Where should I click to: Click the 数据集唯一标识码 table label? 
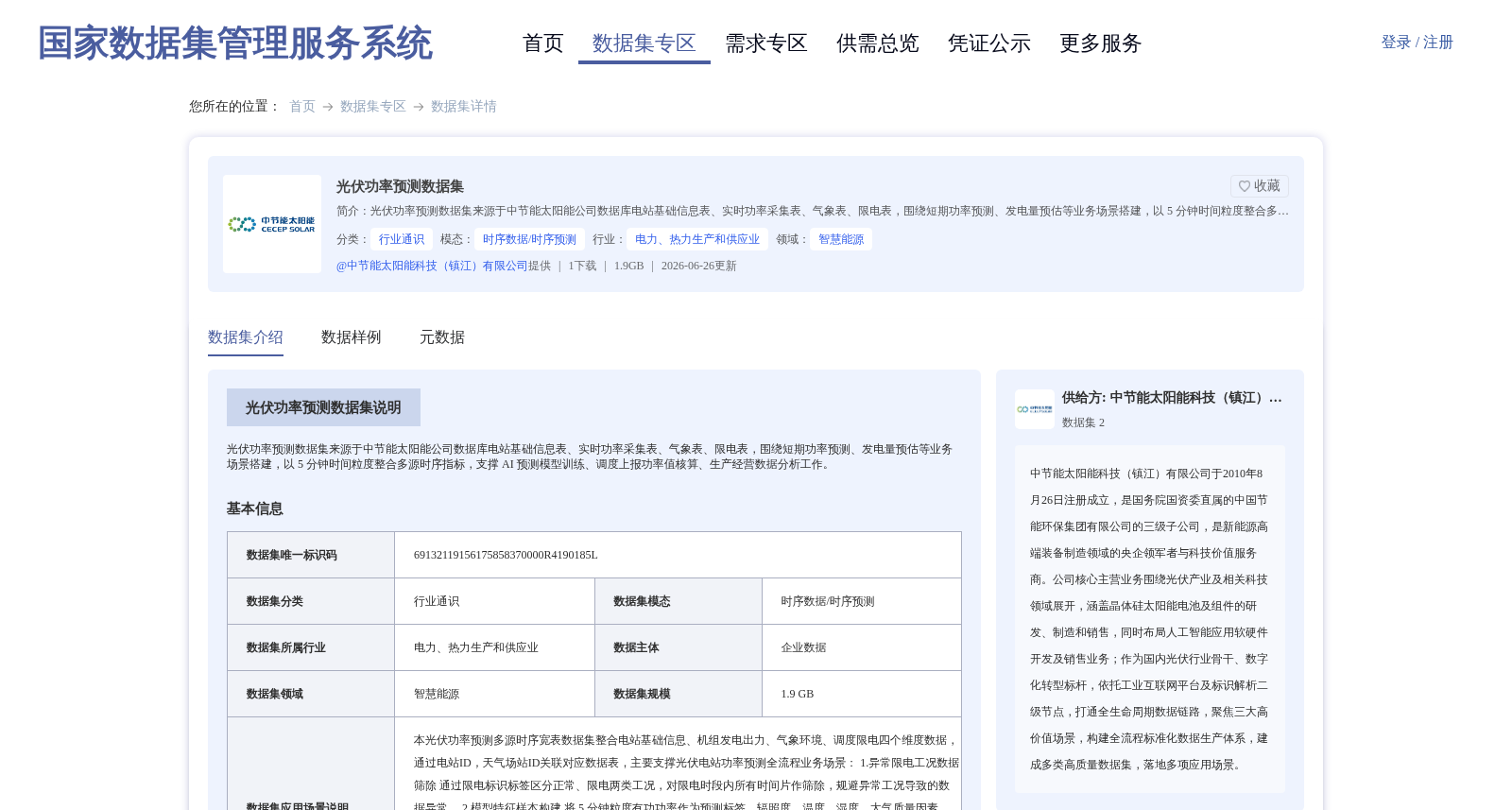(292, 555)
